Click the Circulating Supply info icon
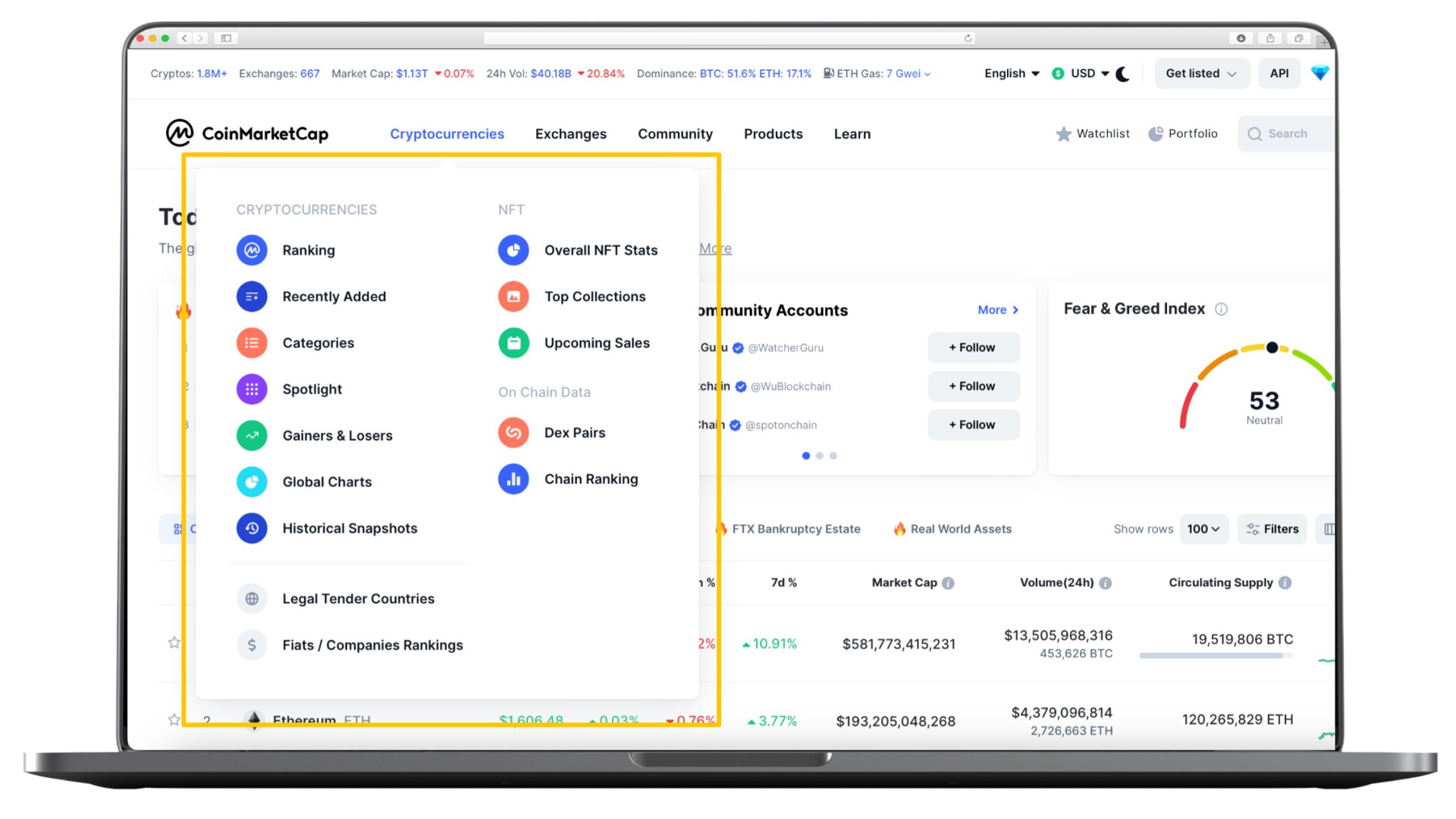Screen dimensions: 1456x819 [1285, 582]
